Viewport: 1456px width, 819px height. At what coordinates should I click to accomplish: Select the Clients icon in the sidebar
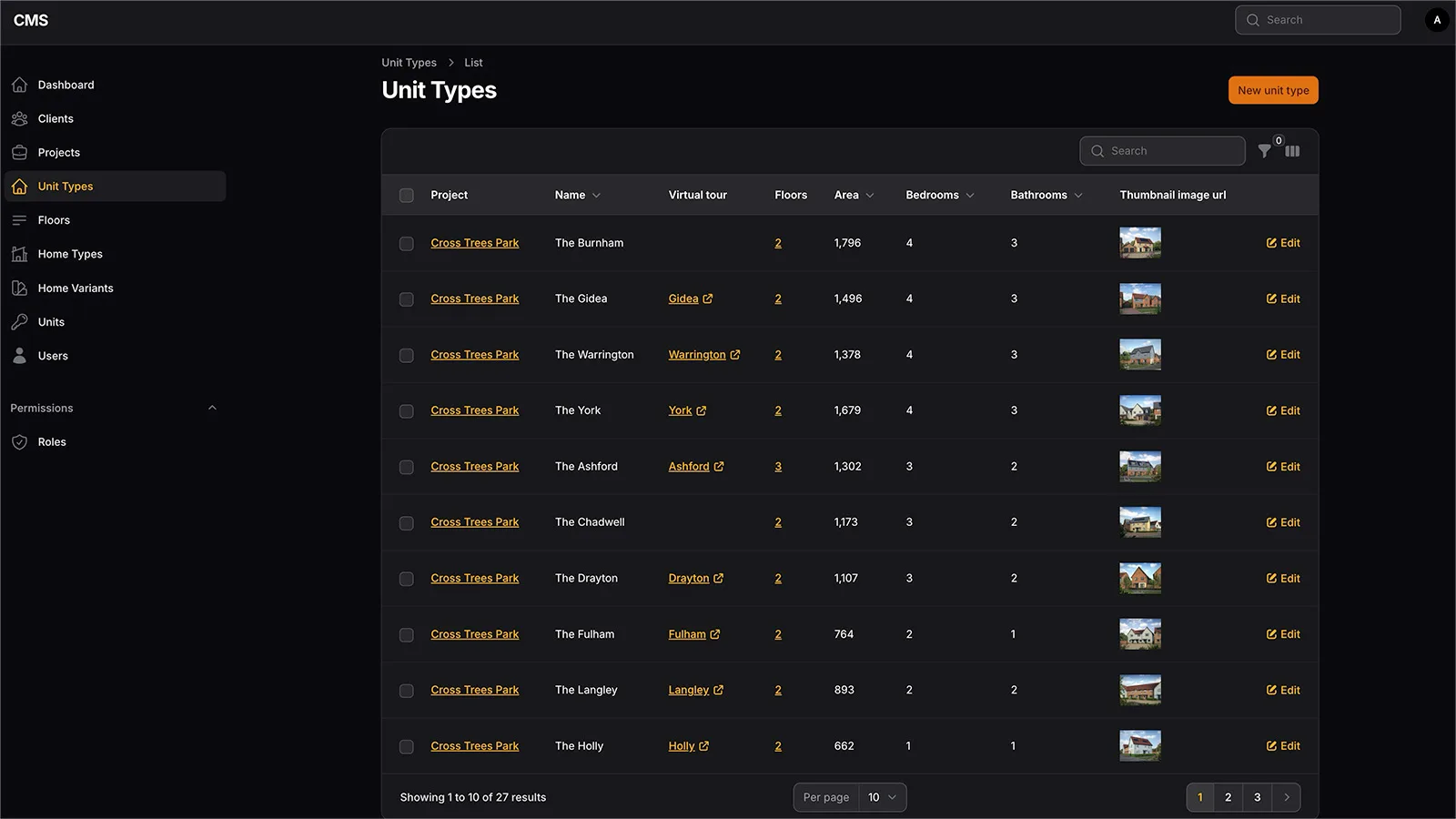[20, 118]
